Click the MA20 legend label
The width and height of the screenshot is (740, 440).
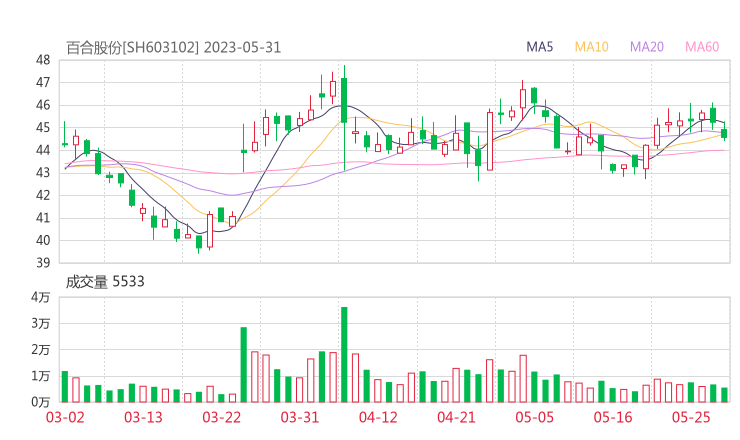point(647,47)
